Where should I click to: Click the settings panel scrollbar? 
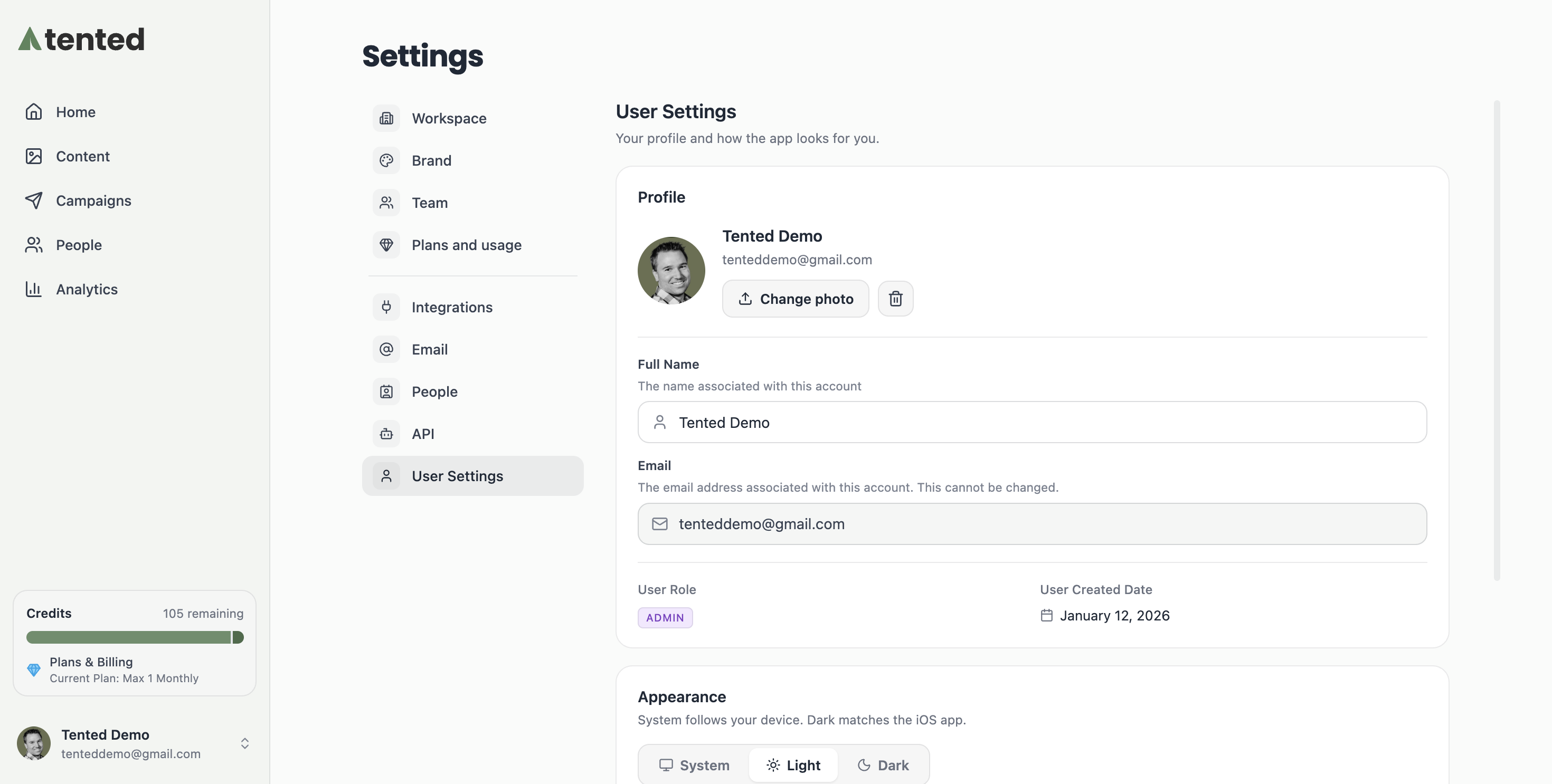[x=1497, y=340]
